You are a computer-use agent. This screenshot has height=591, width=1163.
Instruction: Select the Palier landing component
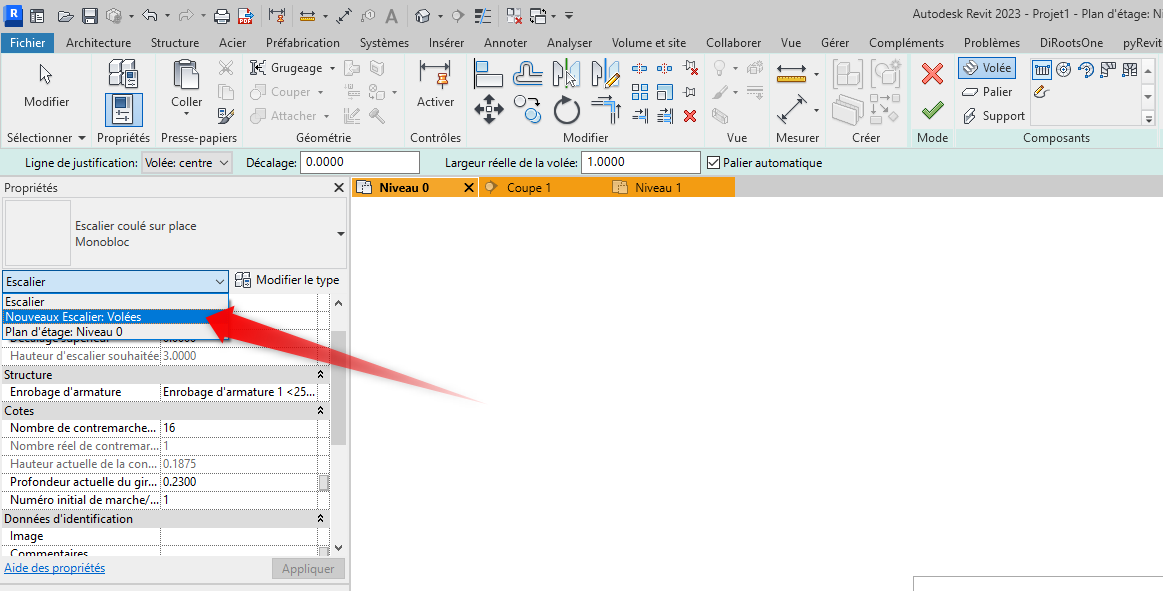click(987, 92)
